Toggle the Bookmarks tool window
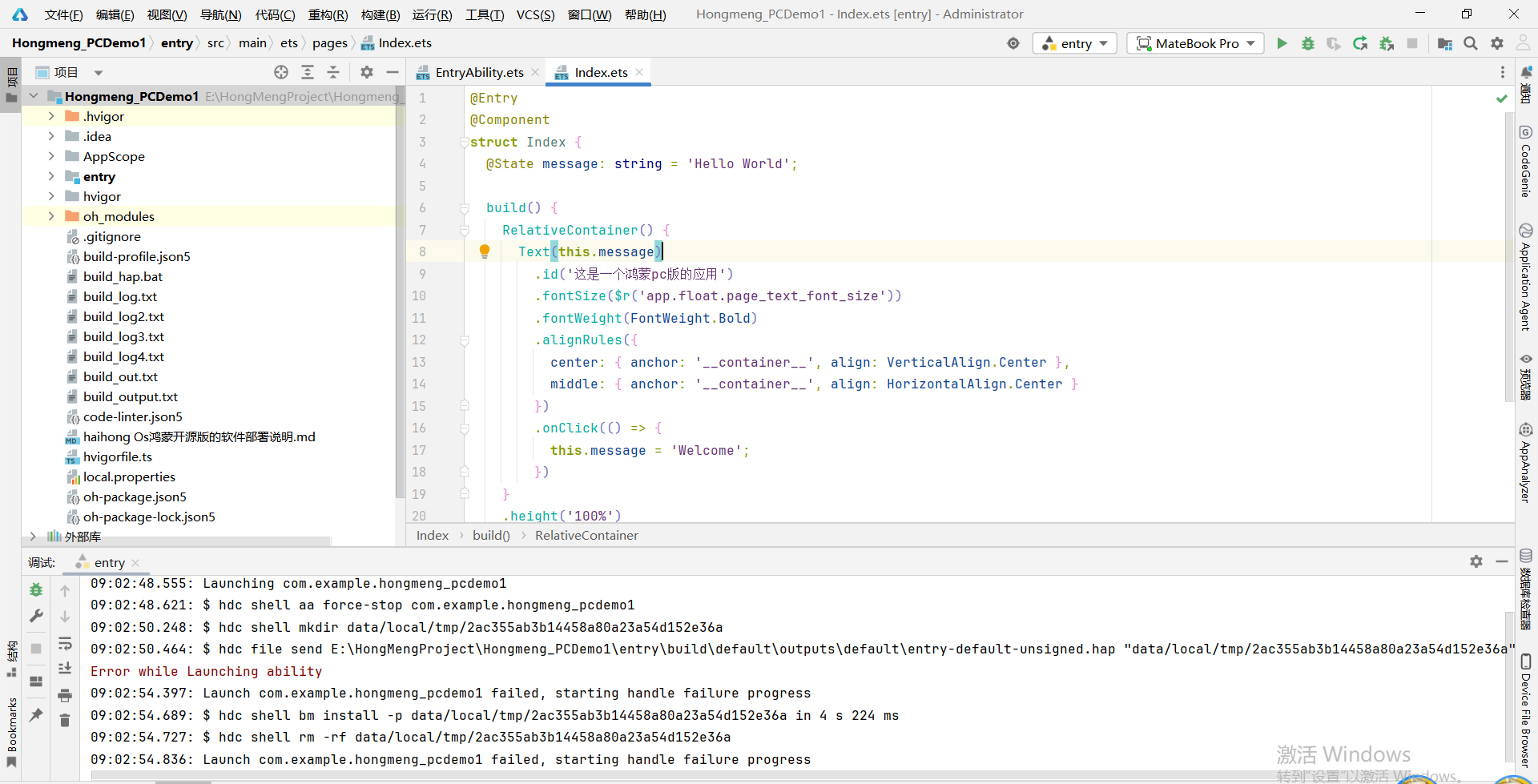Screen dimensions: 1538x784 11,733
